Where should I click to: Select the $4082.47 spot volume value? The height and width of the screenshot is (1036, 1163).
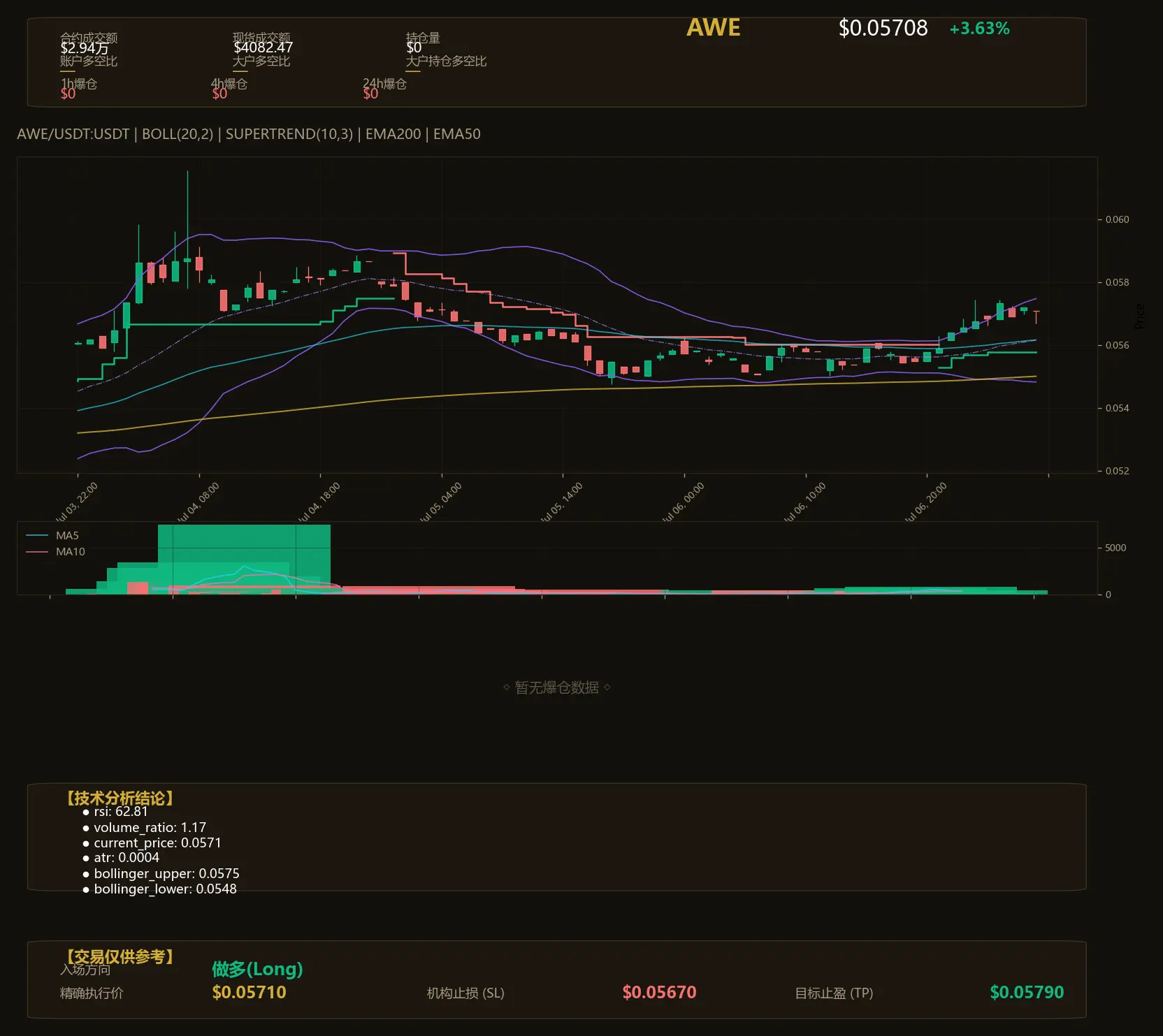pyautogui.click(x=263, y=48)
